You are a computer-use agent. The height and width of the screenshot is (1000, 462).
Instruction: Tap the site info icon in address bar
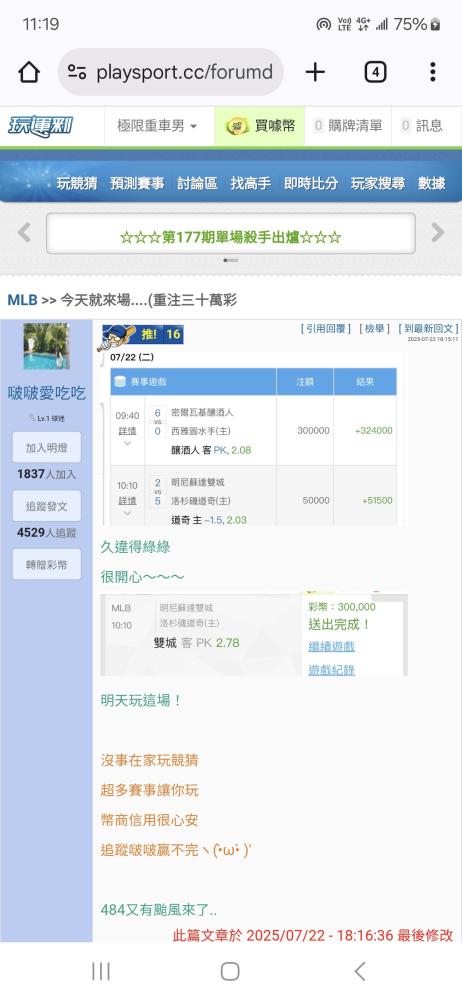77,72
